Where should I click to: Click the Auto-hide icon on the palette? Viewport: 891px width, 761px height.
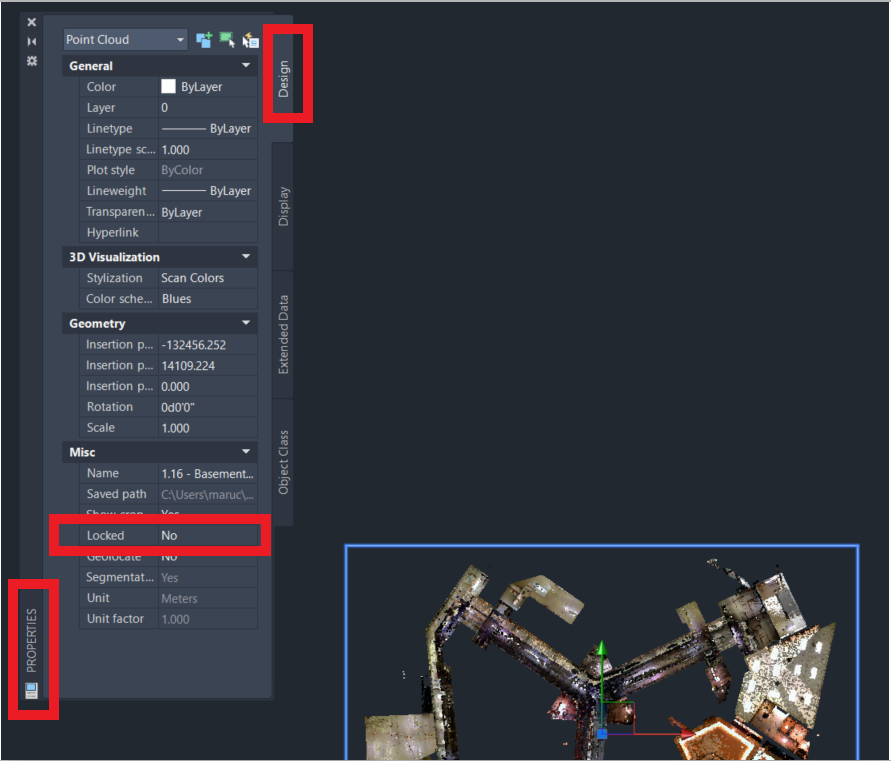[31, 41]
